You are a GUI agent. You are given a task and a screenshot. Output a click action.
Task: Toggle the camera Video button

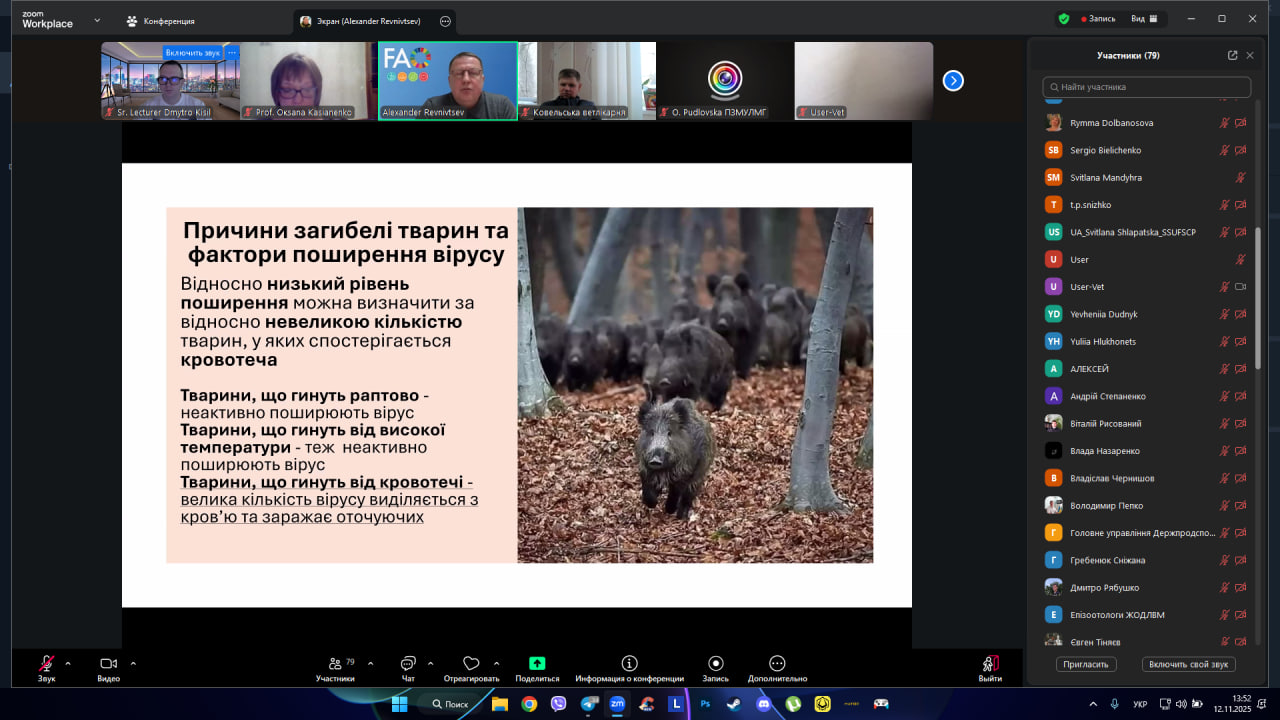pos(108,664)
